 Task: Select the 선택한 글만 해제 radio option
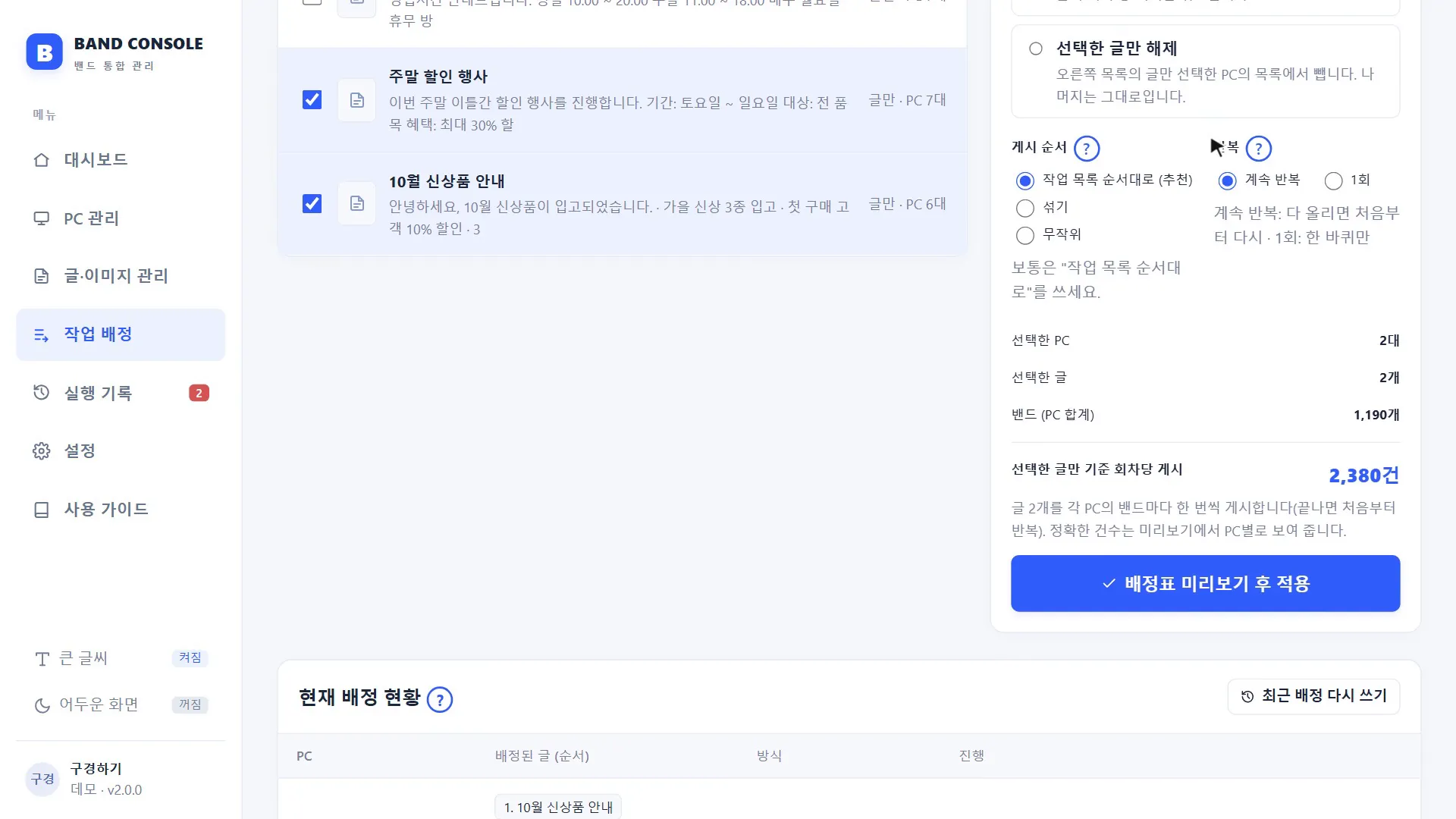(x=1036, y=49)
